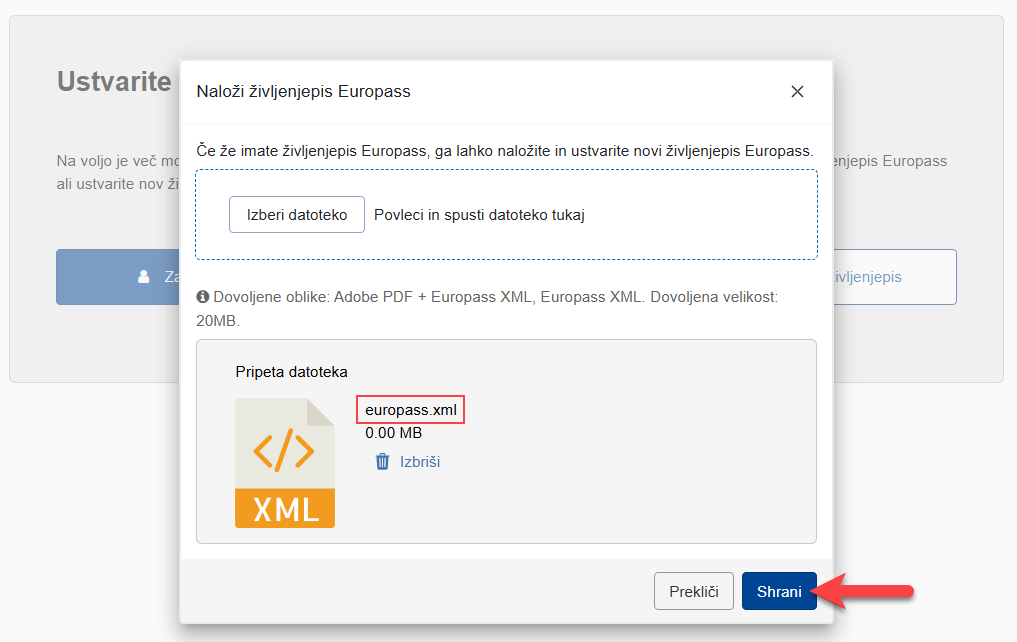Click the 'Če že imate življenjepis' description text
The height and width of the screenshot is (642, 1017).
coord(505,151)
